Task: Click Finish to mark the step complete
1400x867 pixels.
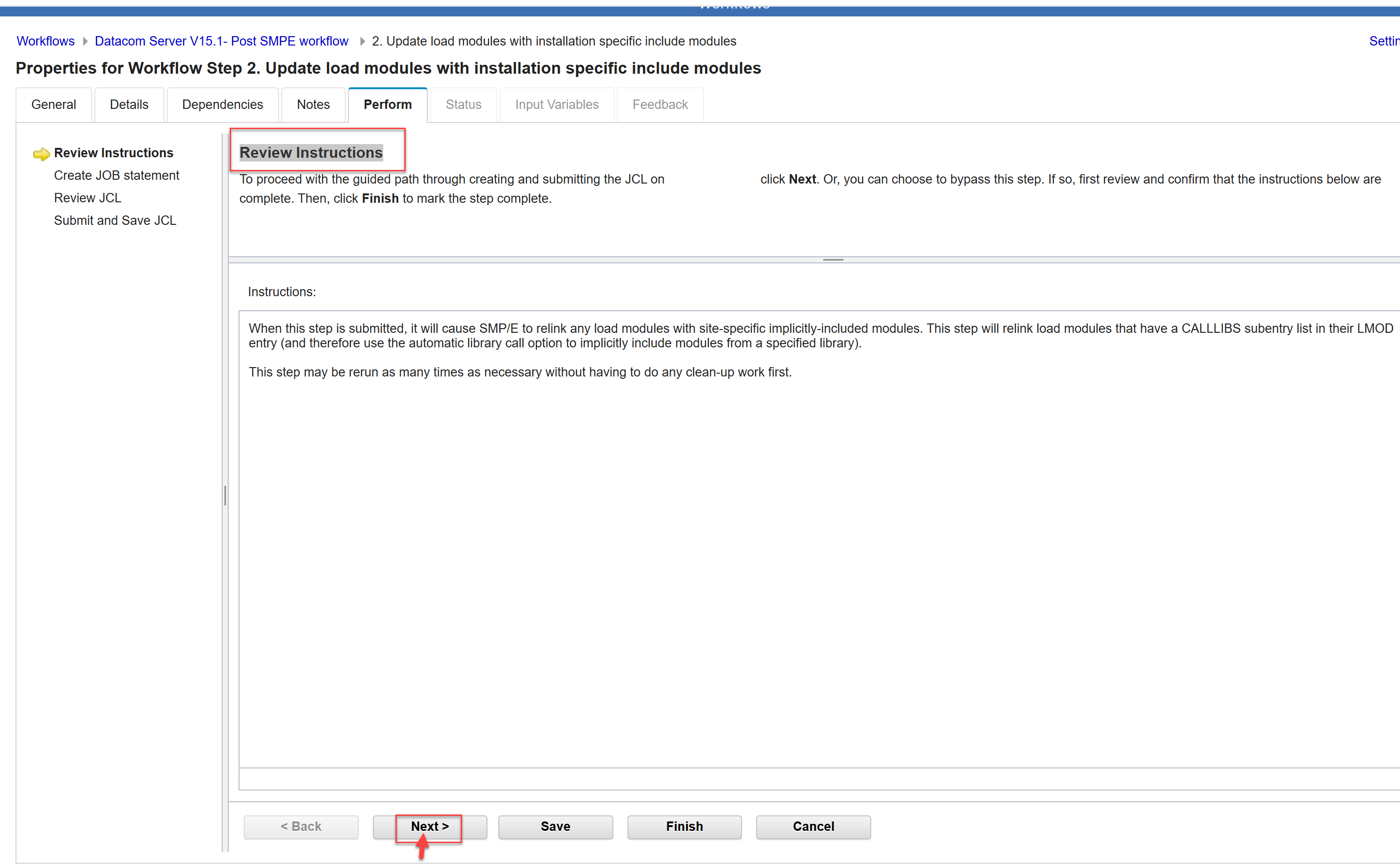Action: pos(684,826)
